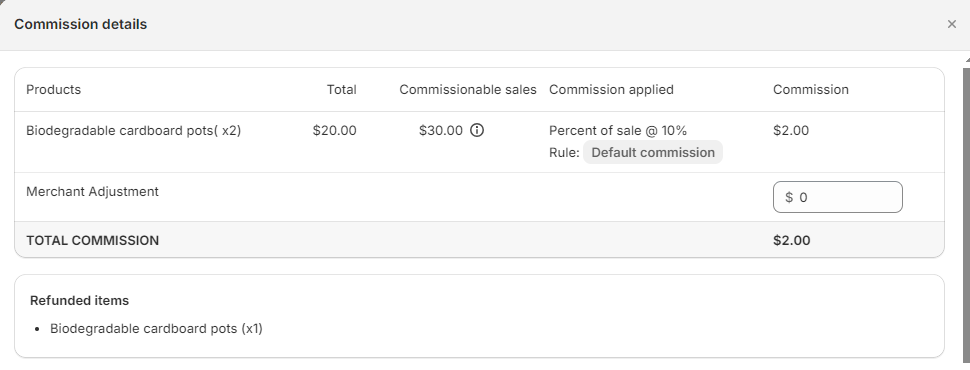Close the Commission details dialog

coord(951,25)
